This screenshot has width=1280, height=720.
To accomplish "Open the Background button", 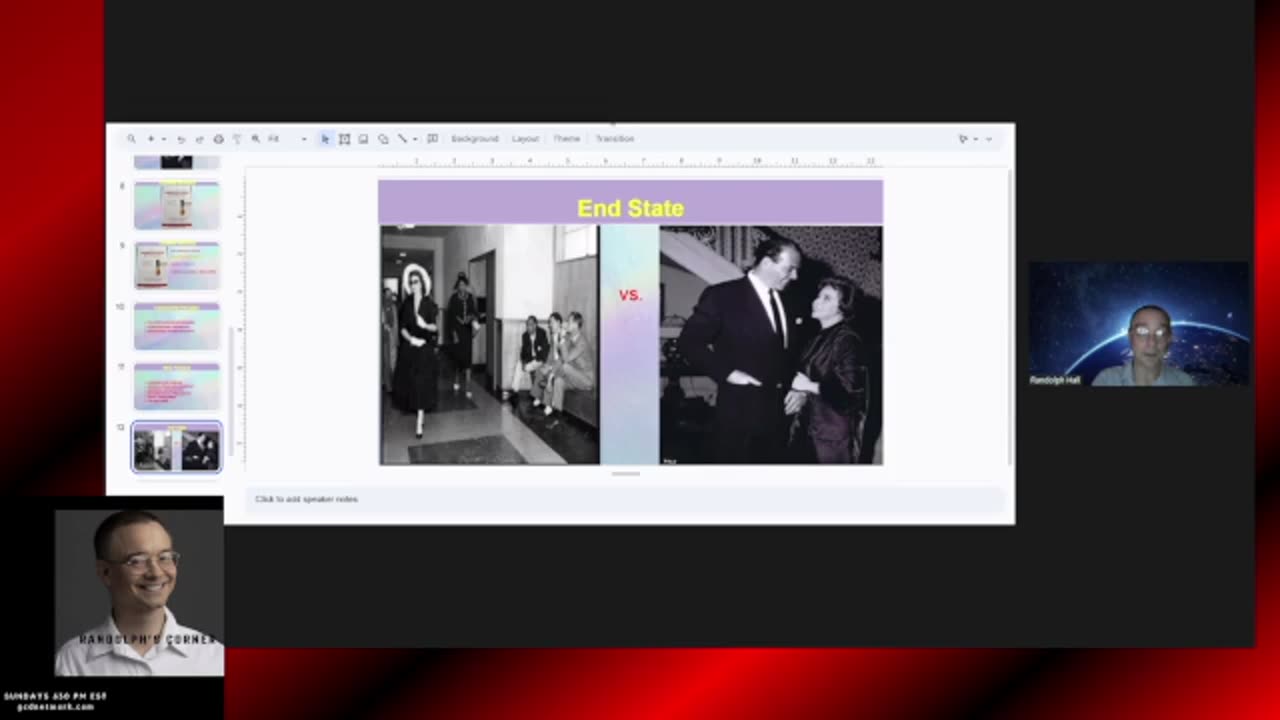I will pyautogui.click(x=474, y=139).
